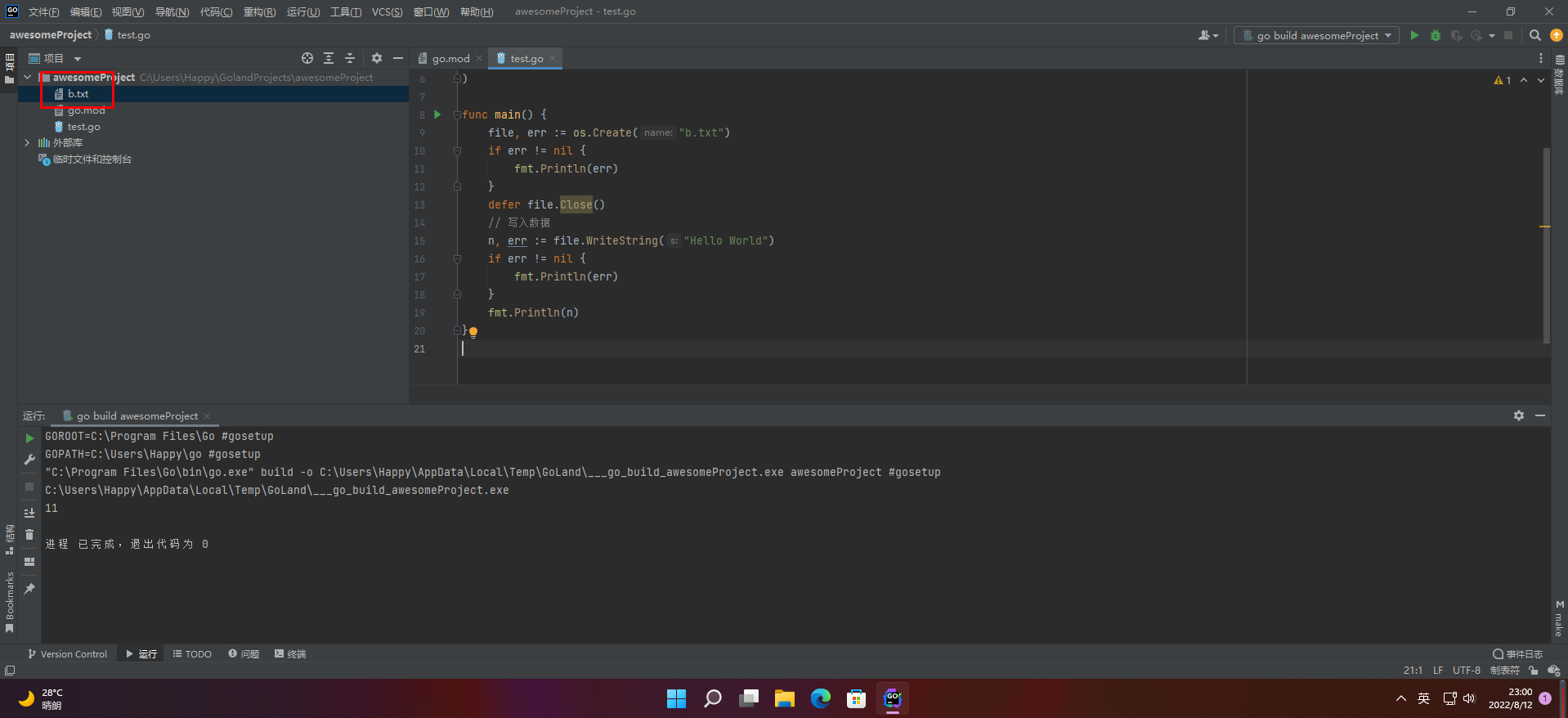
Task: Open 重构 menu
Action: (260, 11)
